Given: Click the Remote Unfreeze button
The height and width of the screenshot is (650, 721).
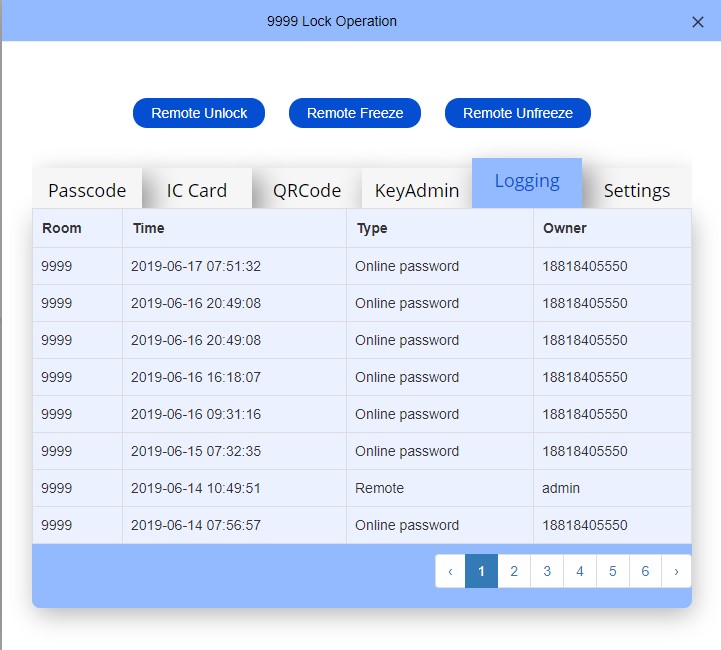Looking at the screenshot, I should click(x=517, y=113).
